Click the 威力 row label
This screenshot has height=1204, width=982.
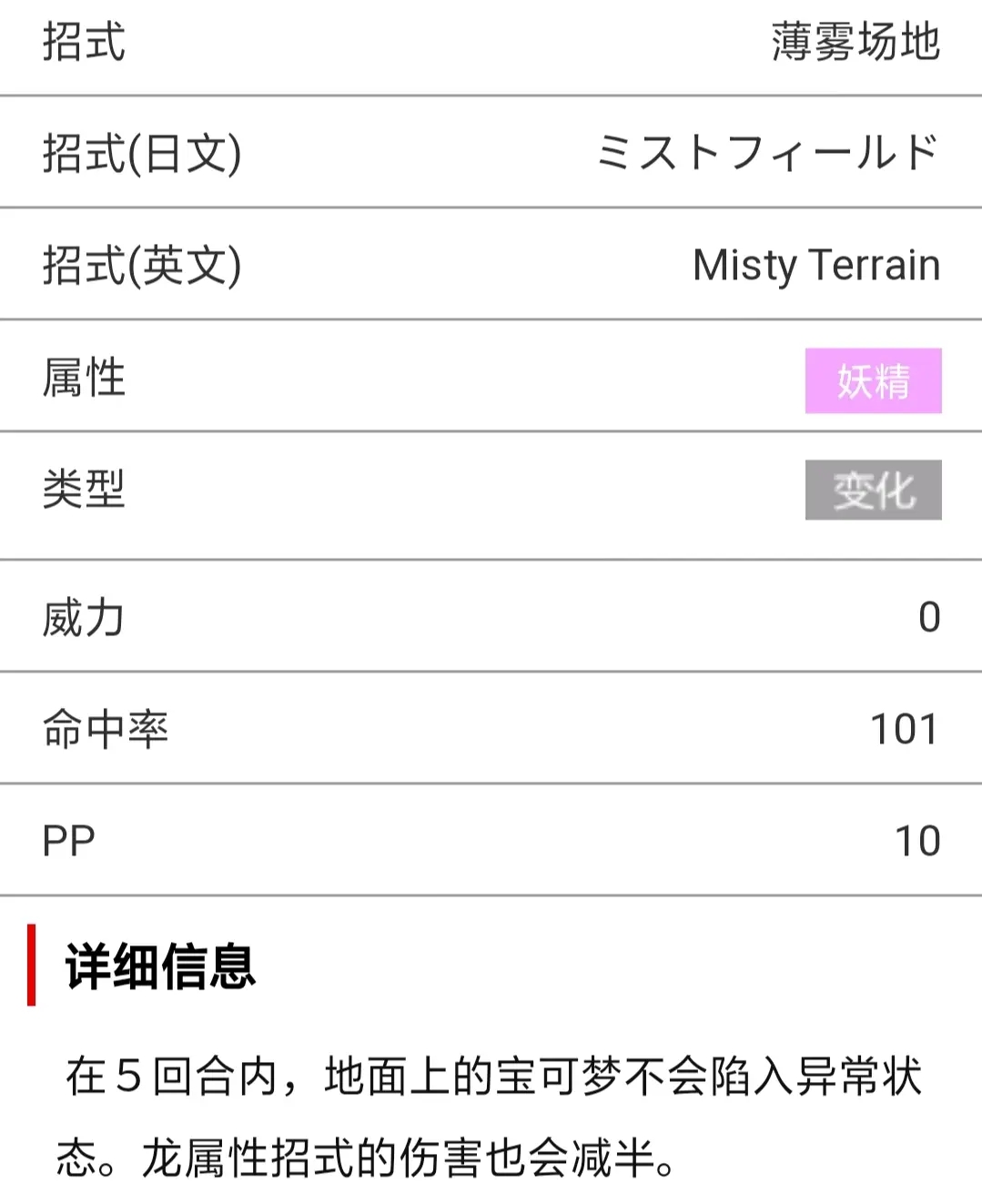click(x=84, y=618)
